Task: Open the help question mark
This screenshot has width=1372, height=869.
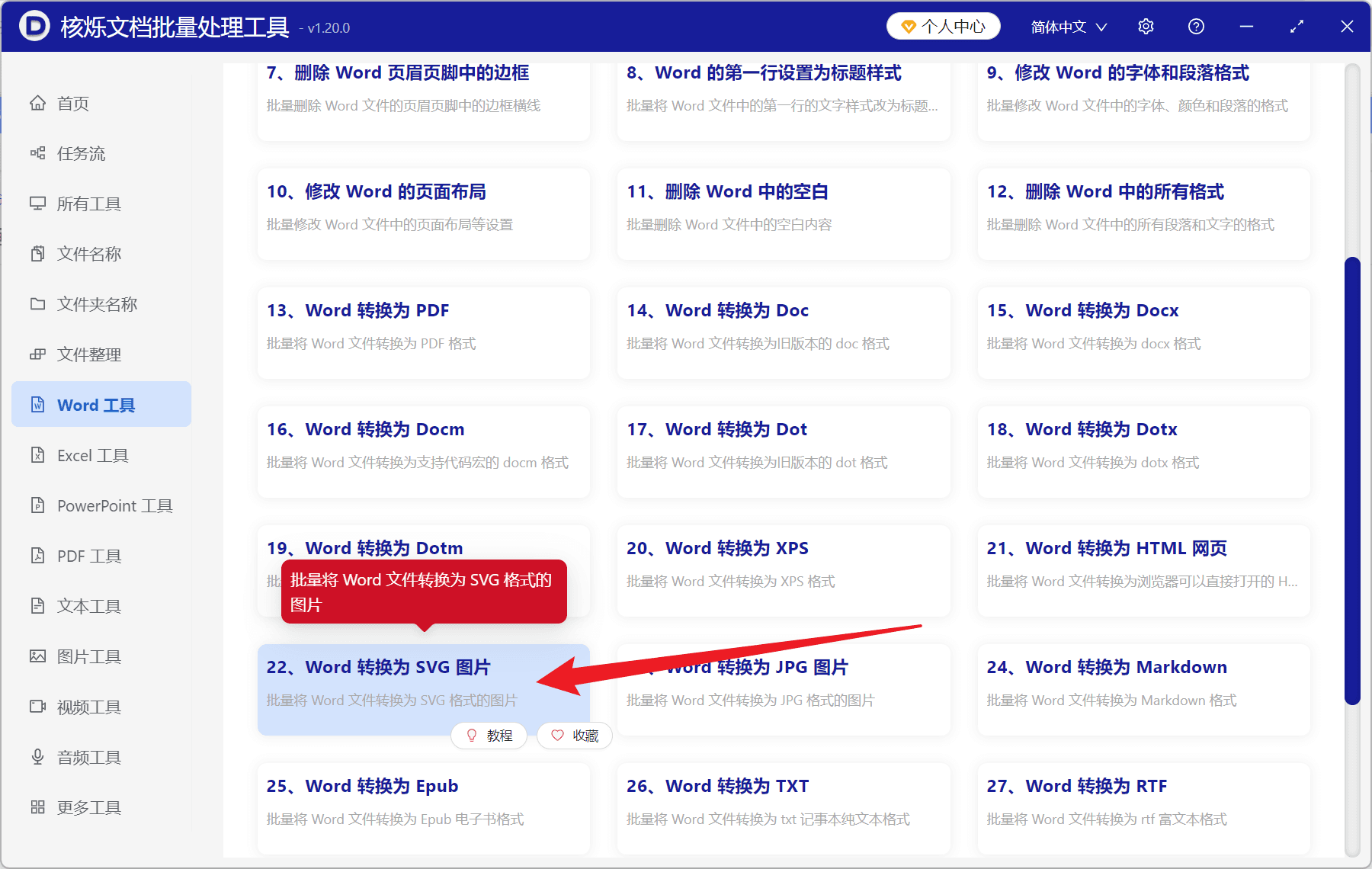Action: (x=1196, y=26)
